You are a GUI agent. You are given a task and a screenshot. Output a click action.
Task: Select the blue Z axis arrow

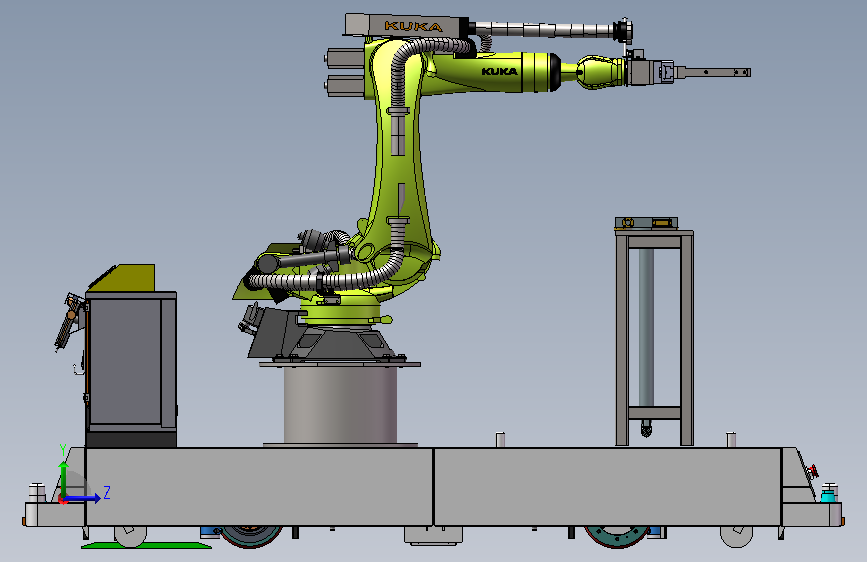(82, 498)
